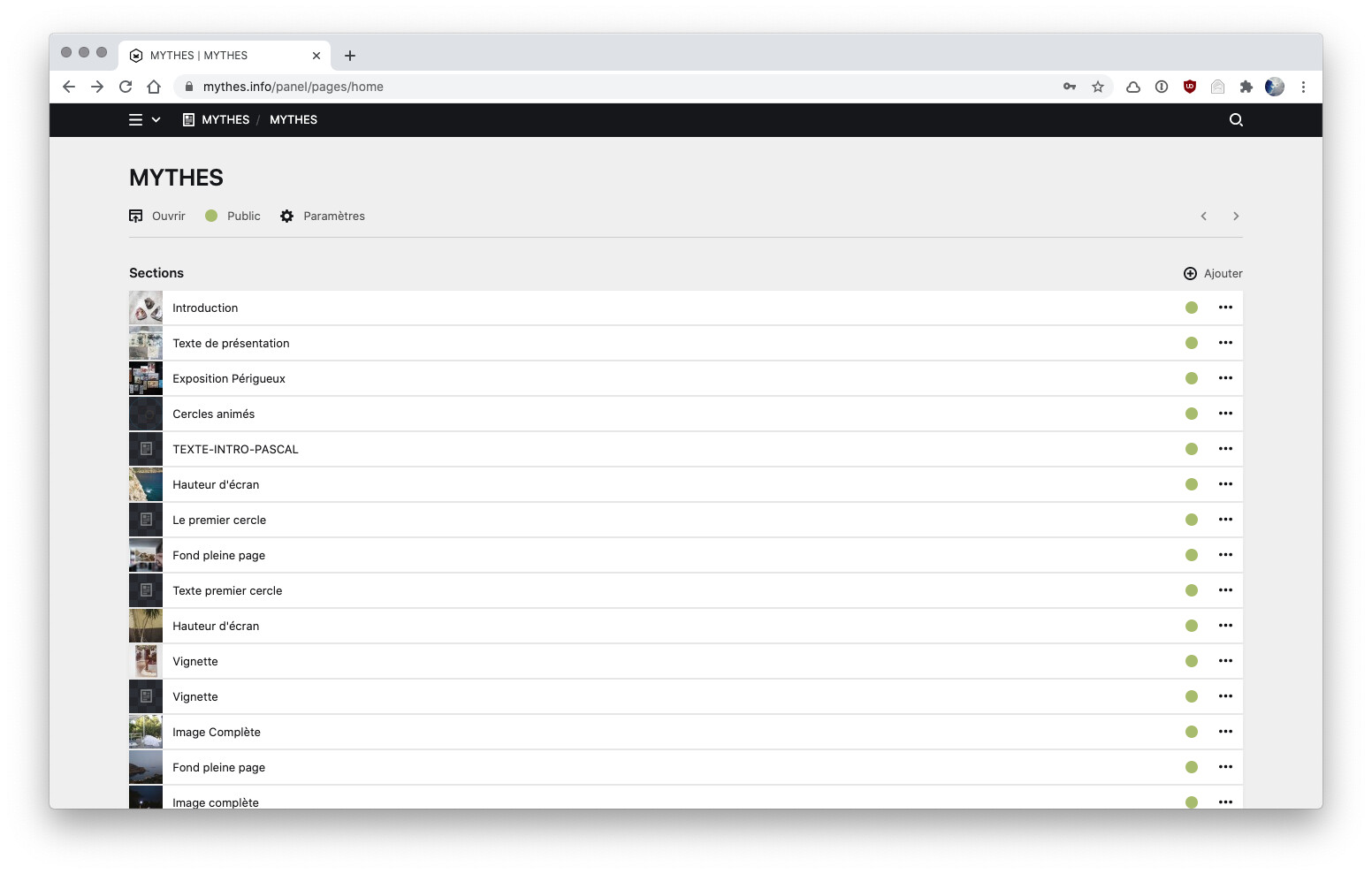
Task: Click the second MYTHES breadcrumb link
Action: pyautogui.click(x=293, y=120)
